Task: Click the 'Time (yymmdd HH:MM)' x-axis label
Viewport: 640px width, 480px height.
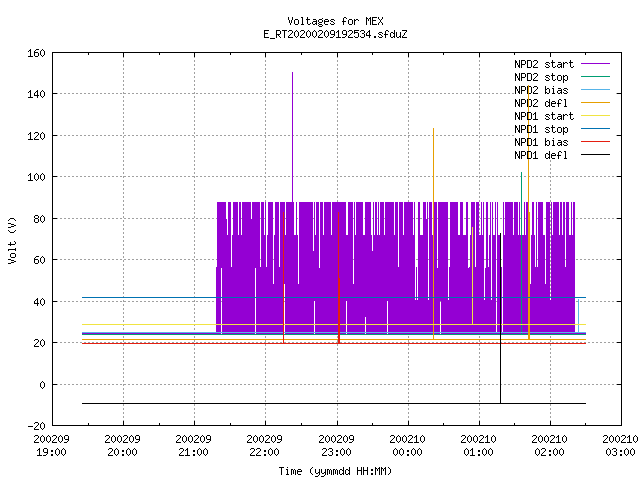Action: tap(335, 471)
